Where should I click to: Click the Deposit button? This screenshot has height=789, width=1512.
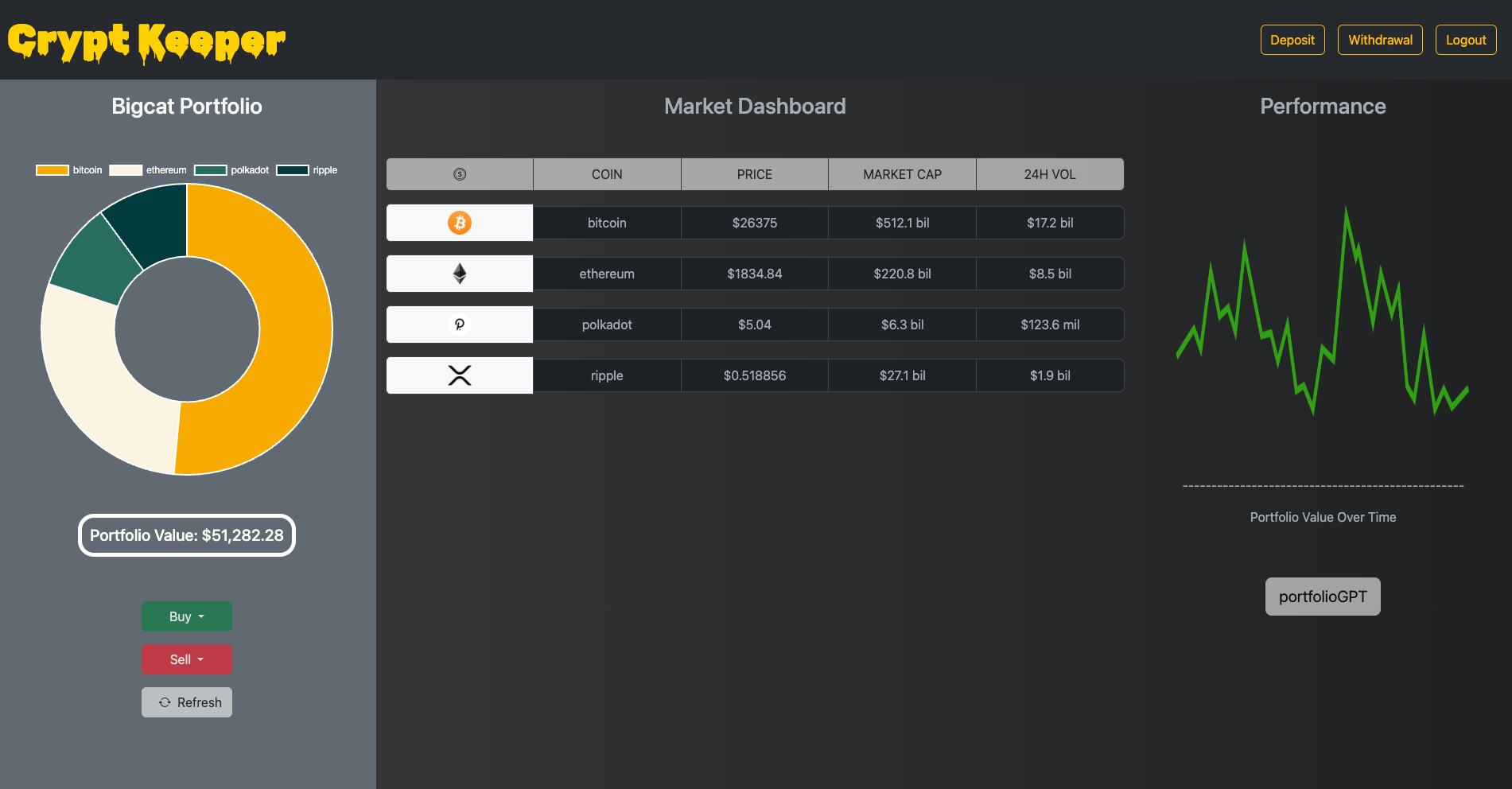(1292, 39)
